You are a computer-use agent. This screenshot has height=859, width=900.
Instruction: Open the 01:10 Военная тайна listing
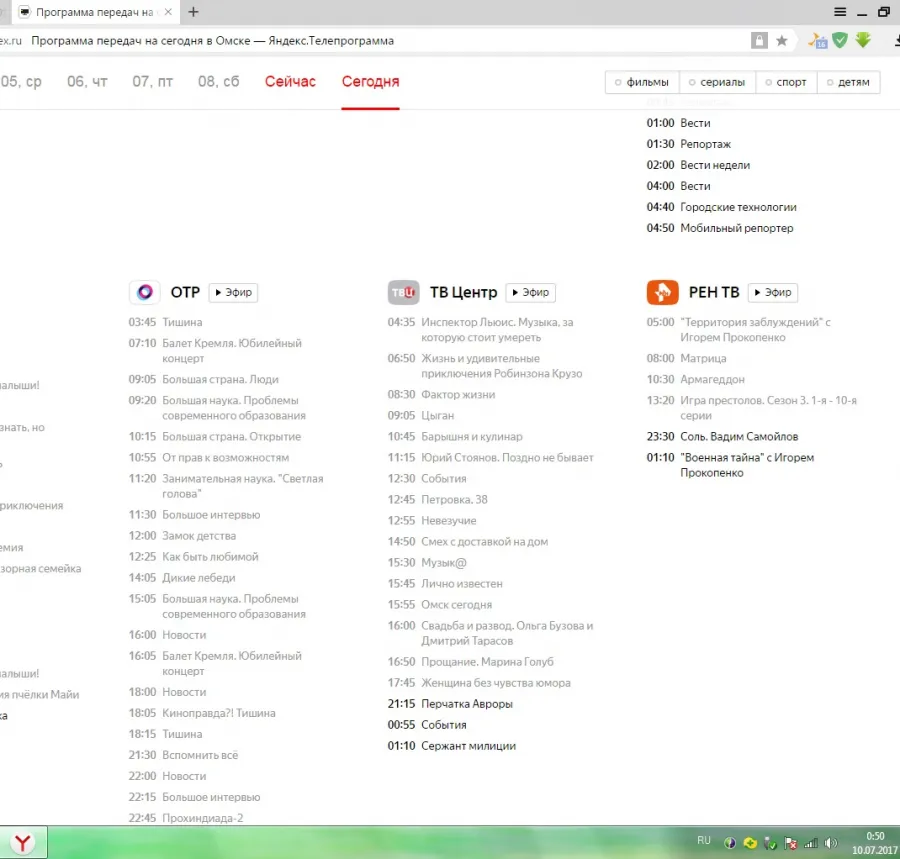tap(730, 465)
